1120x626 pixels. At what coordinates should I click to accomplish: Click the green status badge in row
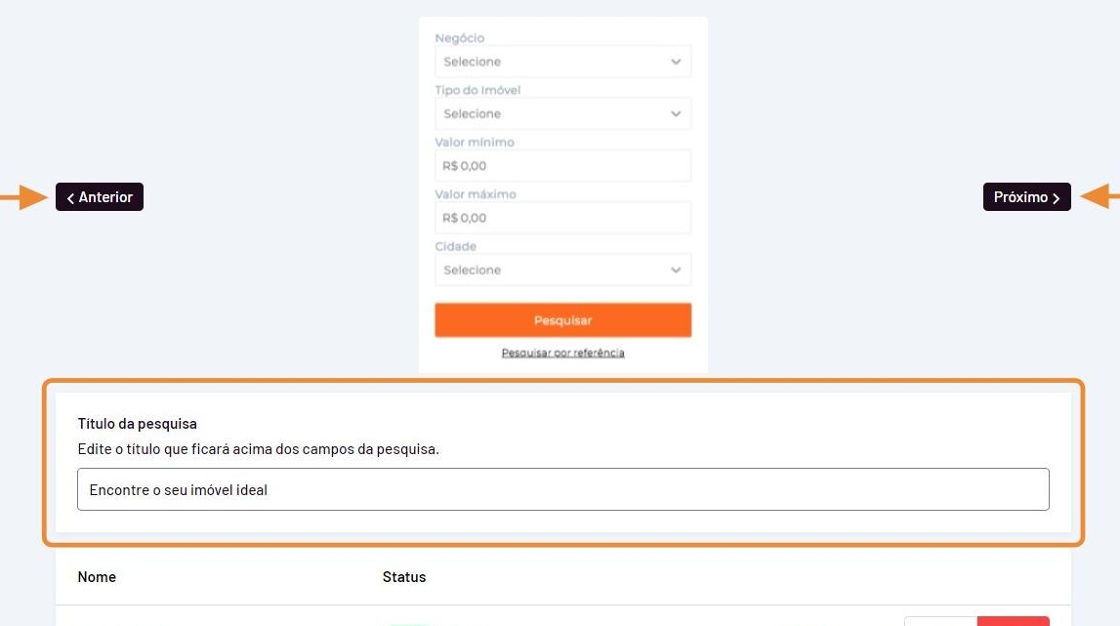[410, 624]
